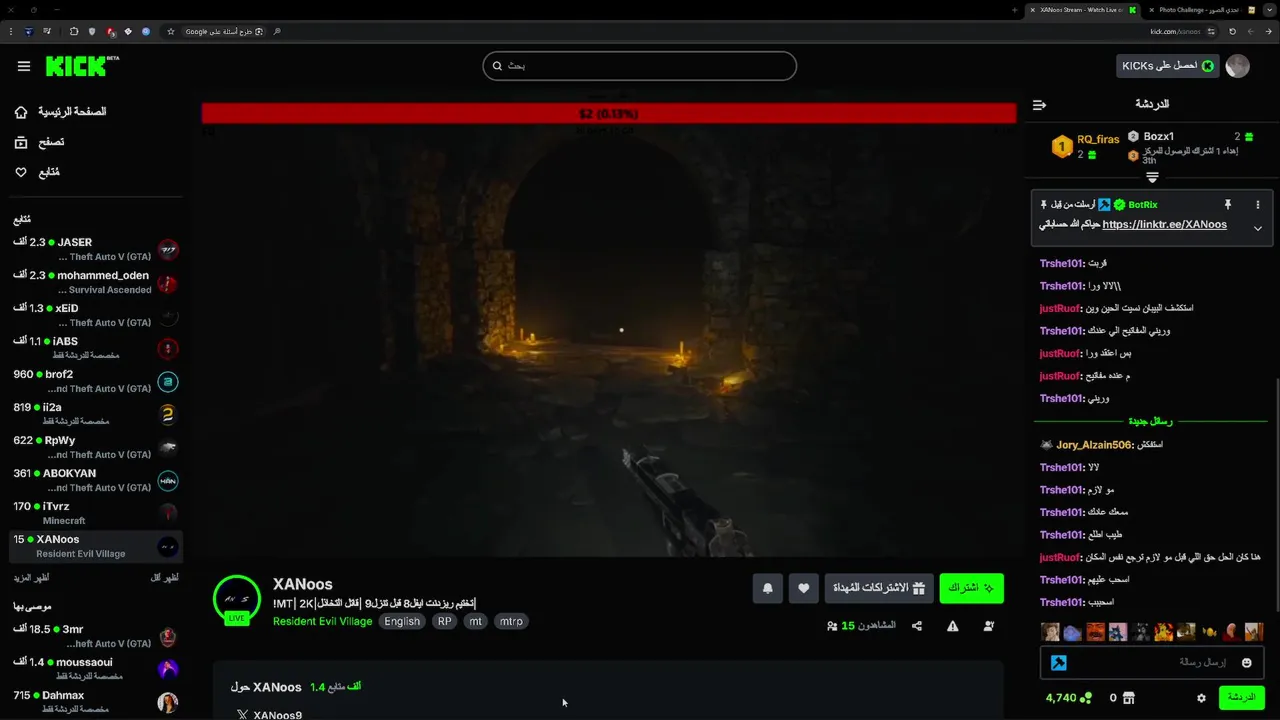The width and height of the screenshot is (1280, 720).
Task: Open chat settings with the gear icon
Action: [x=1201, y=698]
